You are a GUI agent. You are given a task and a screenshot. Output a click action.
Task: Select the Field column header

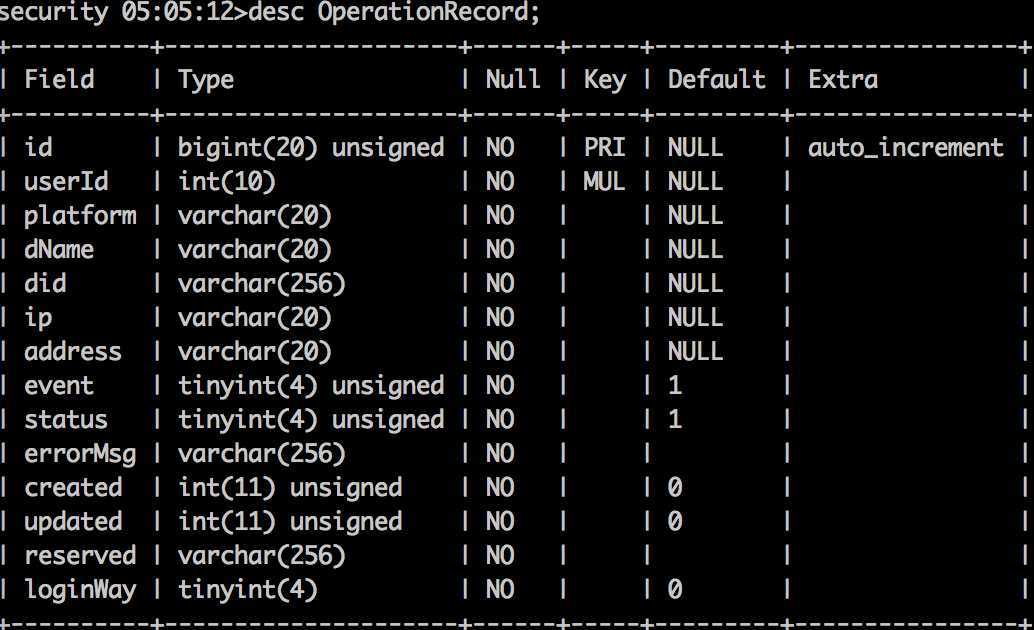[59, 79]
